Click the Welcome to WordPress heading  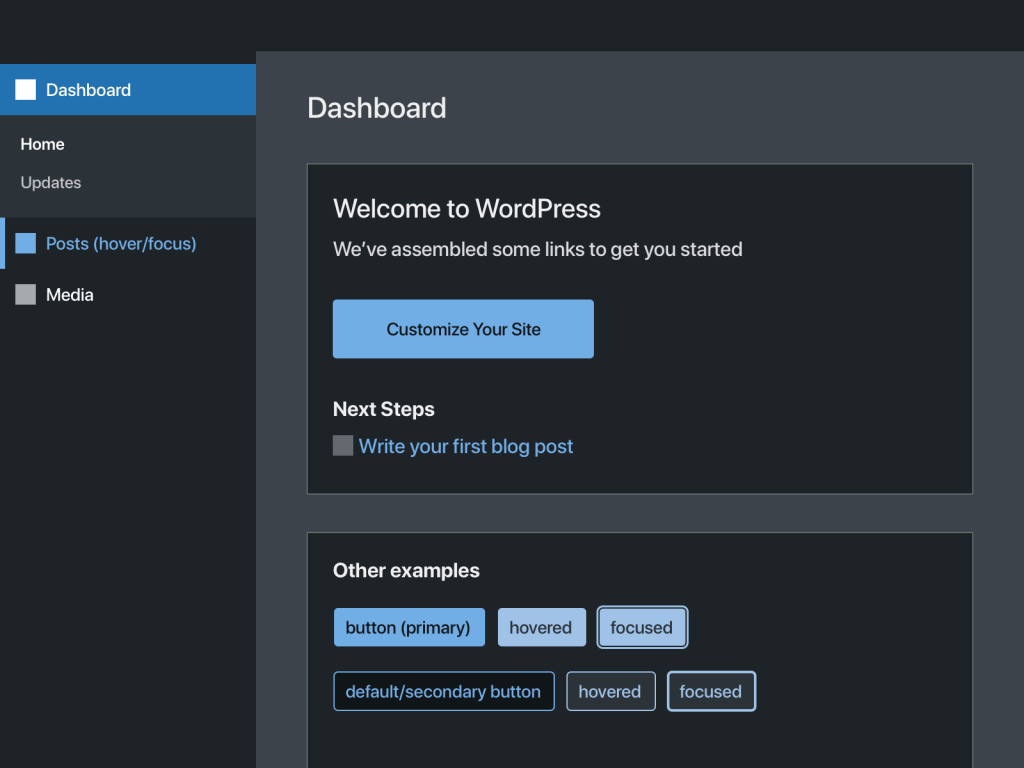tap(467, 209)
